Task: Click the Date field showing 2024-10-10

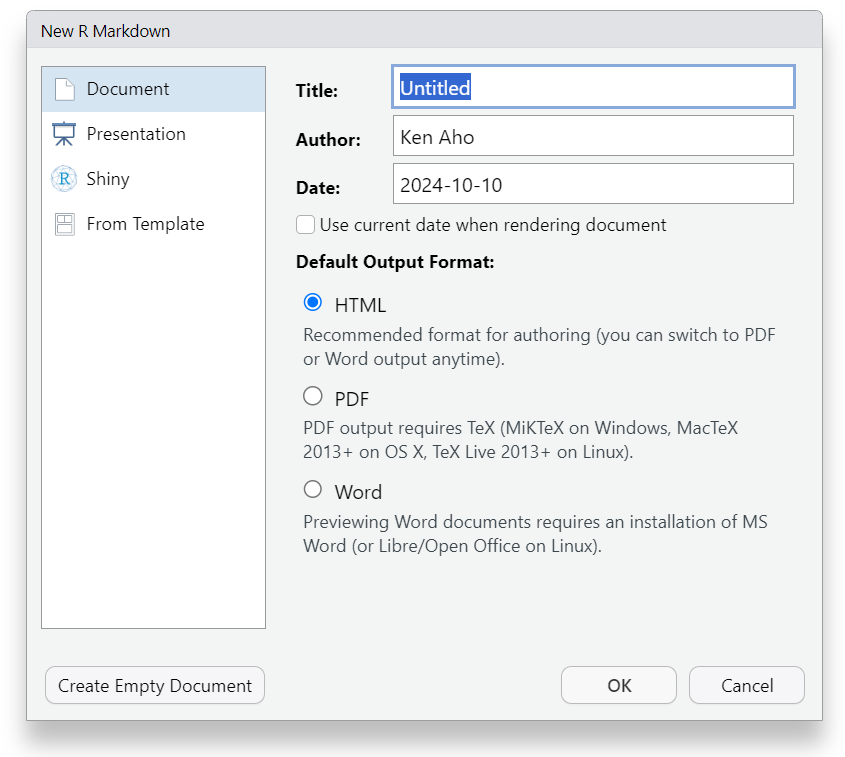Action: [593, 184]
